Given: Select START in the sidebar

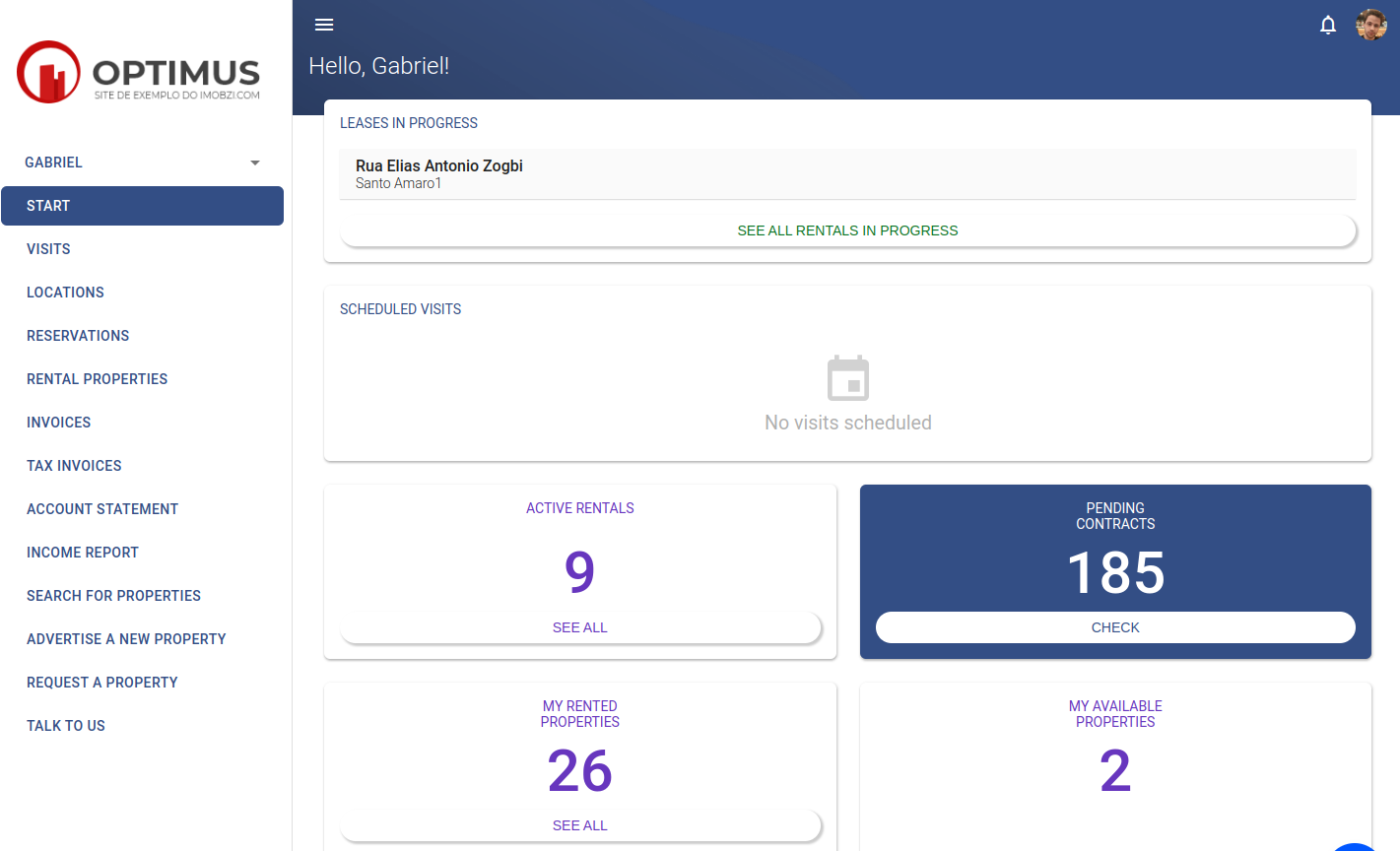Looking at the screenshot, I should click(143, 206).
